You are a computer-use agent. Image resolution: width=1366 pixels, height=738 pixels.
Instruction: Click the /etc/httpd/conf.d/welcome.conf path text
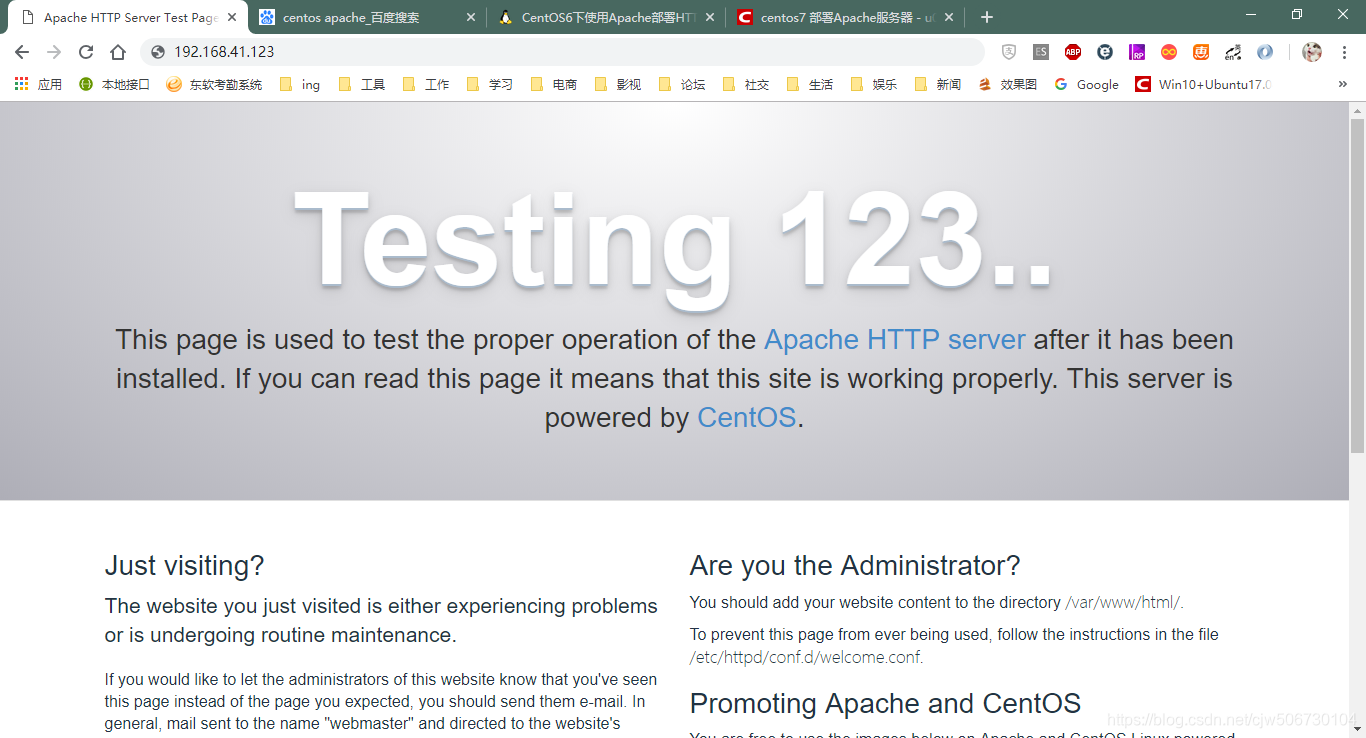806,658
